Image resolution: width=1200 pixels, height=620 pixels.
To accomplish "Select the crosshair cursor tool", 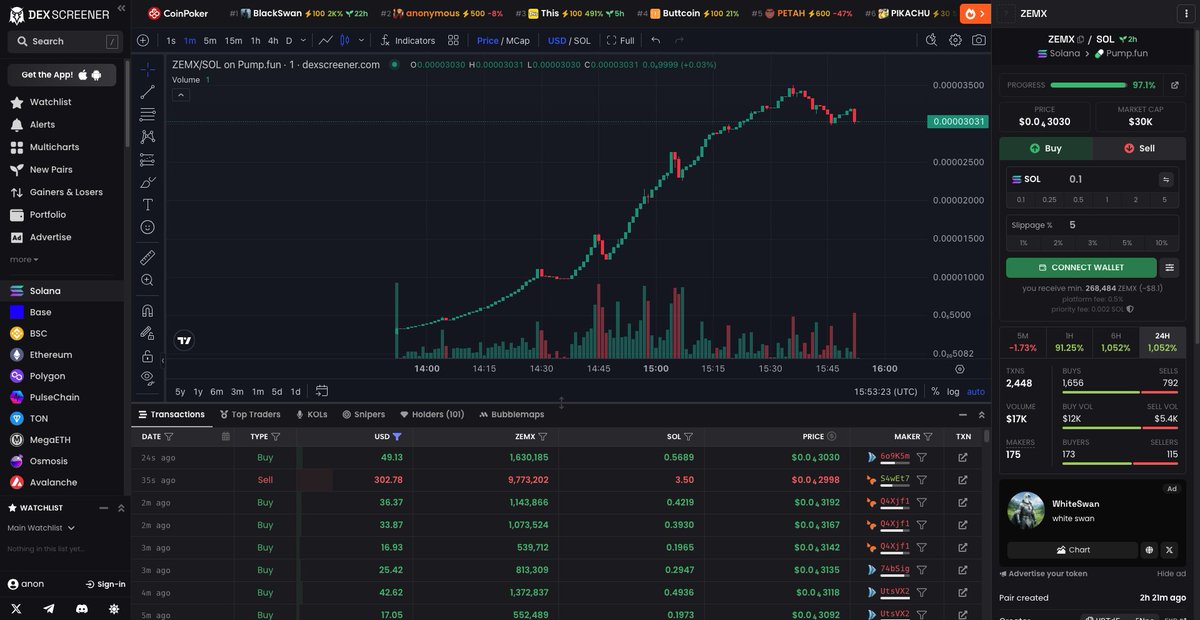I will [148, 69].
